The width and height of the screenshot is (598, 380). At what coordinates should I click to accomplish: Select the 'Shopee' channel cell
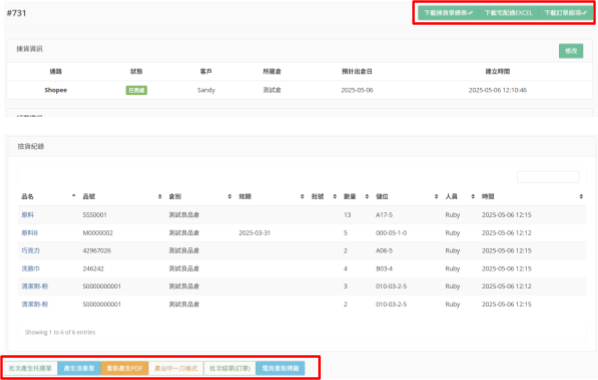(x=56, y=90)
